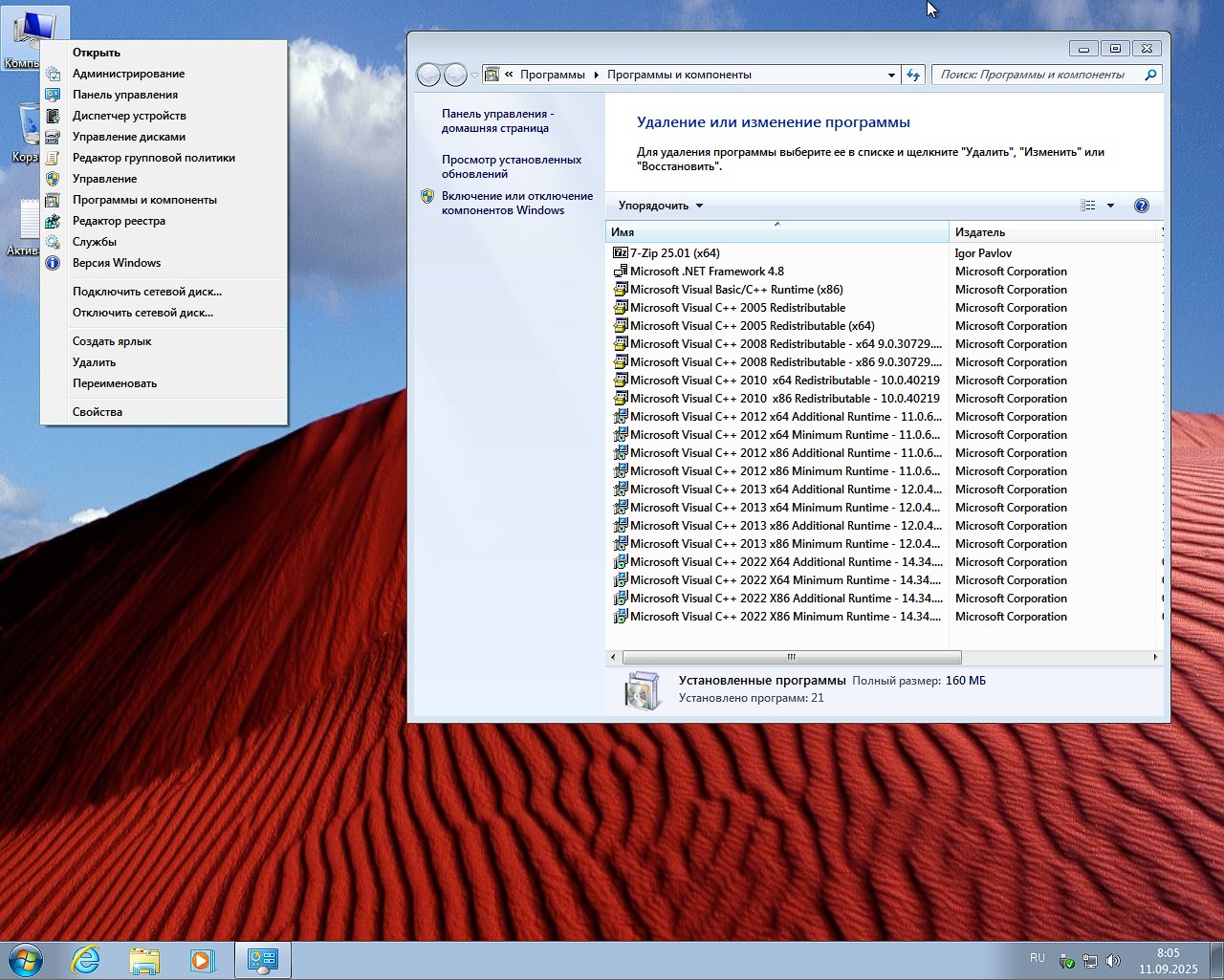Screen dimensions: 1224x980
Task: Select Удалить in the context menu
Action: pos(94,362)
